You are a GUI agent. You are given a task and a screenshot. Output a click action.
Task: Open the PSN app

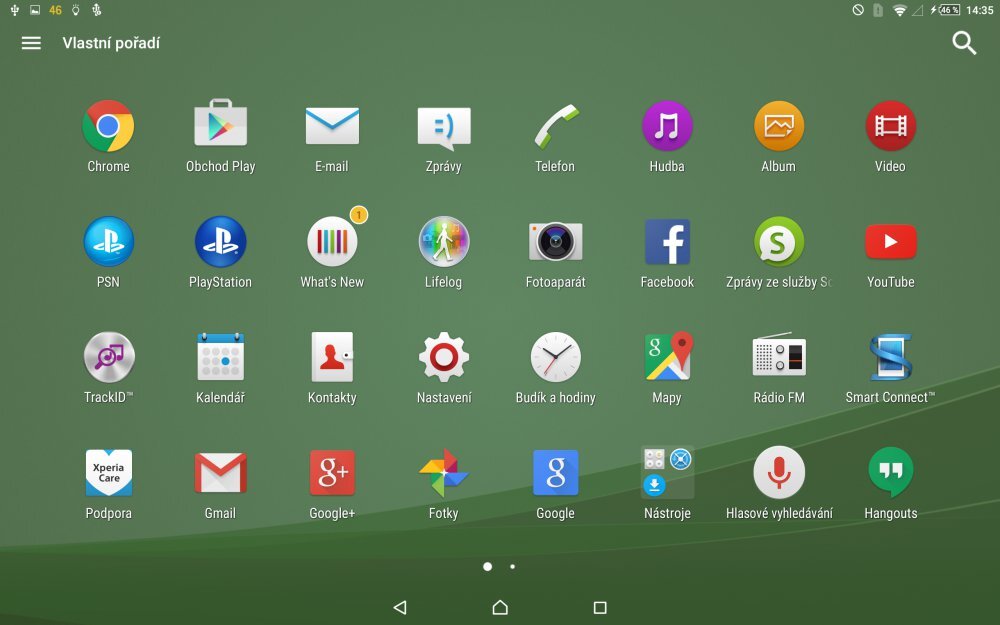click(108, 242)
